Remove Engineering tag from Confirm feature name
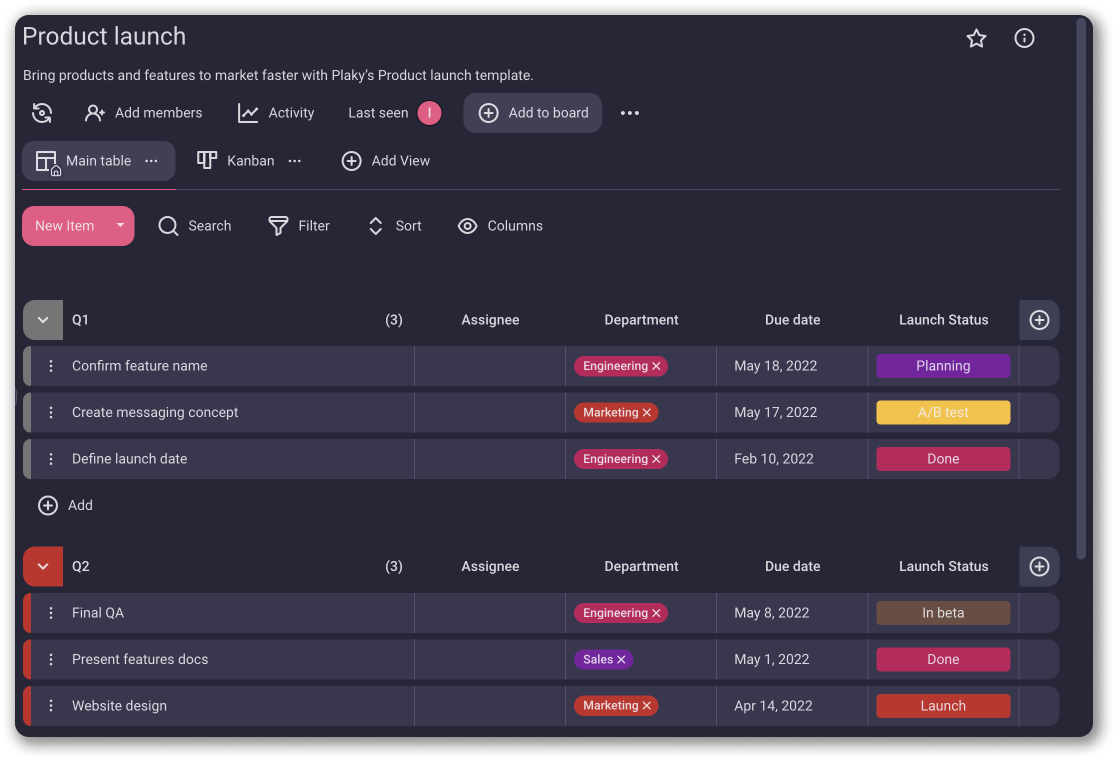The width and height of the screenshot is (1116, 760). [656, 367]
